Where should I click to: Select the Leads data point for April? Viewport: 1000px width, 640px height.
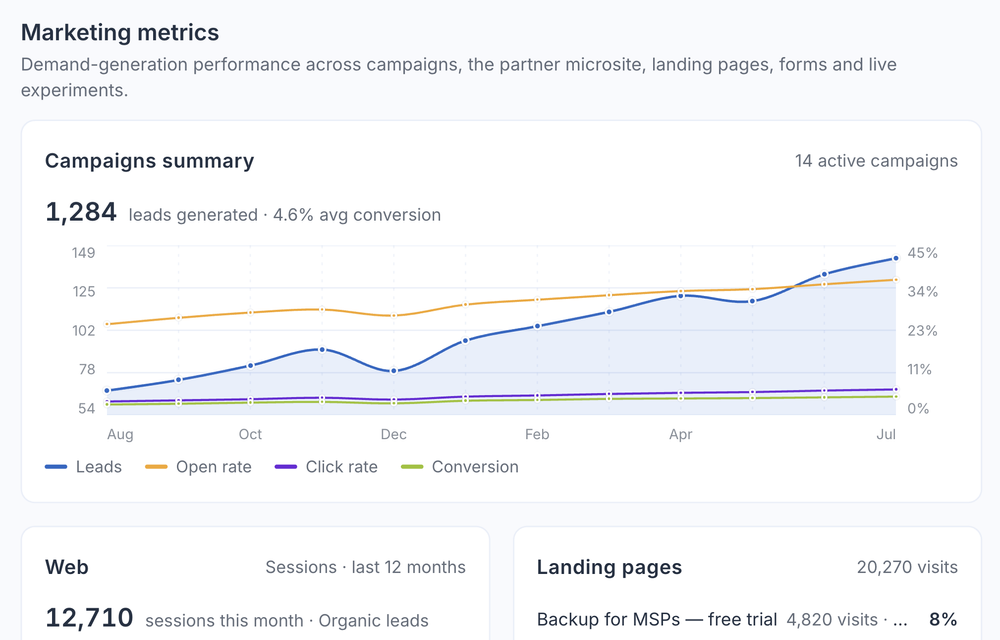click(x=680, y=295)
